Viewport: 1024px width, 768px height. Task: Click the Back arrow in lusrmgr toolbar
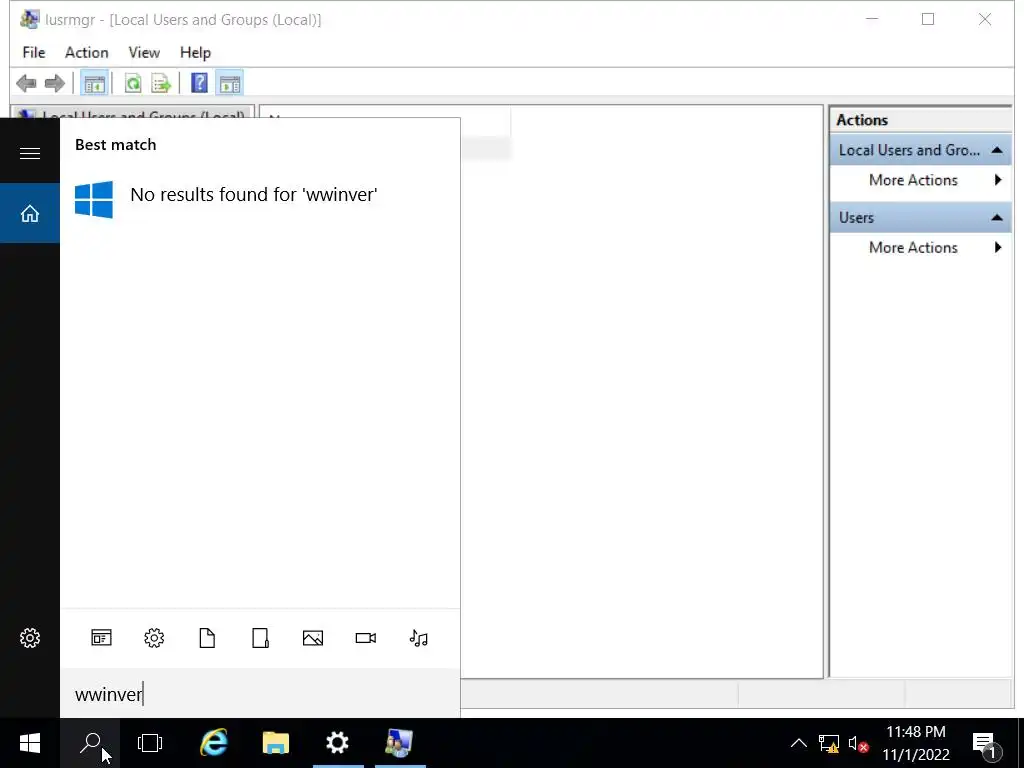click(x=26, y=84)
